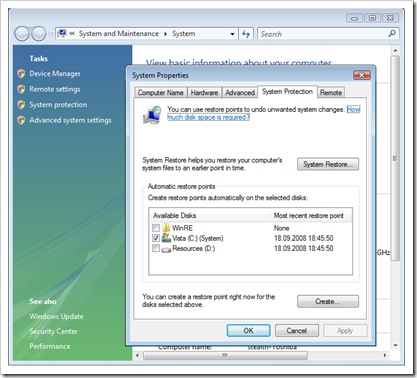Open System protection task link
Viewport: 417px width, 378px height.
tap(58, 105)
